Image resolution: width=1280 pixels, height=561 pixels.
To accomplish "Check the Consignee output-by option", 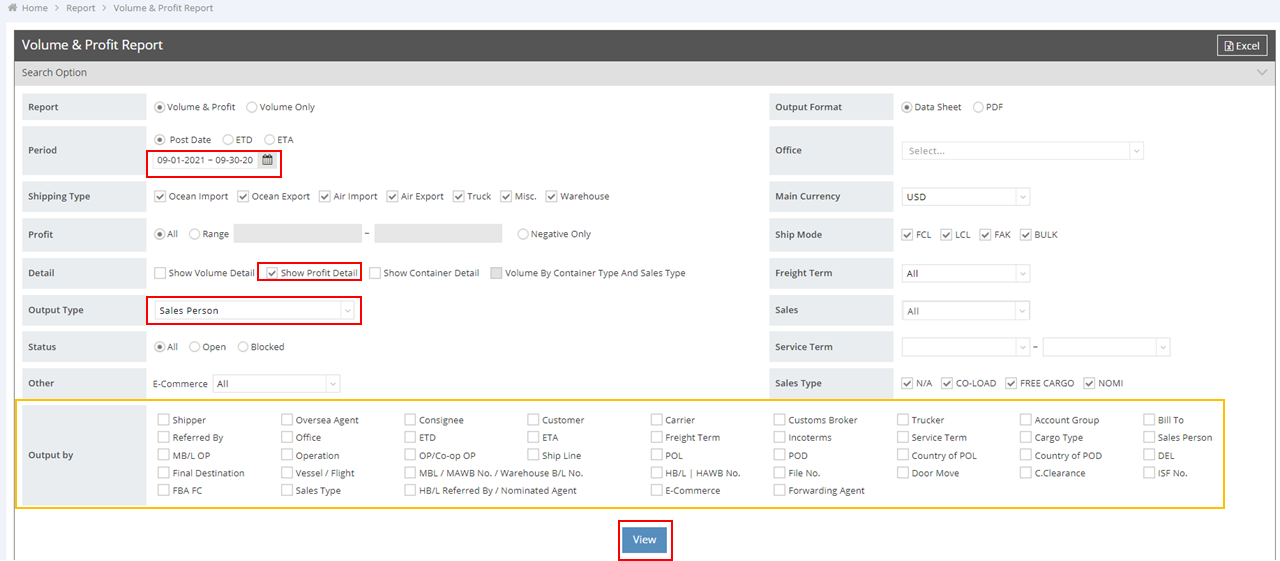I will click(411, 420).
